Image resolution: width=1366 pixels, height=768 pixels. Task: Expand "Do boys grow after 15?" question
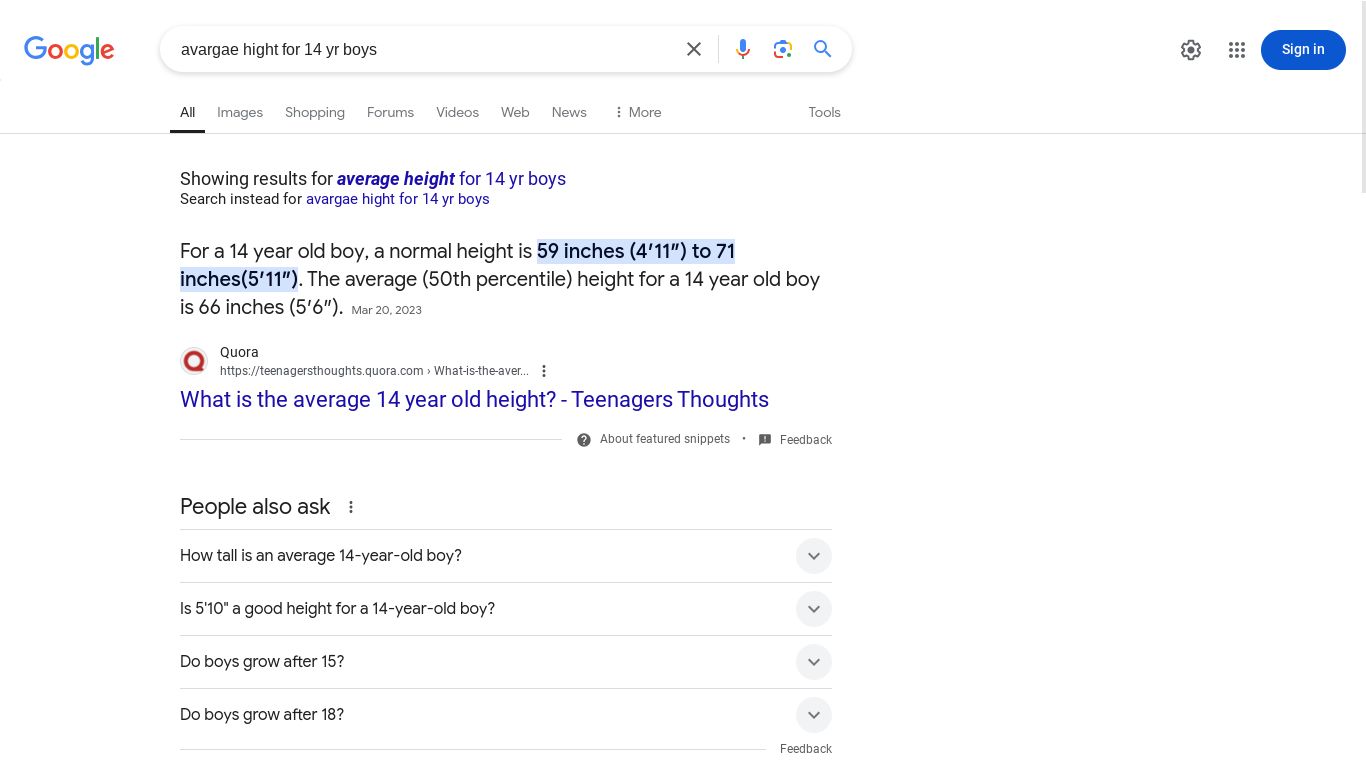(813, 662)
